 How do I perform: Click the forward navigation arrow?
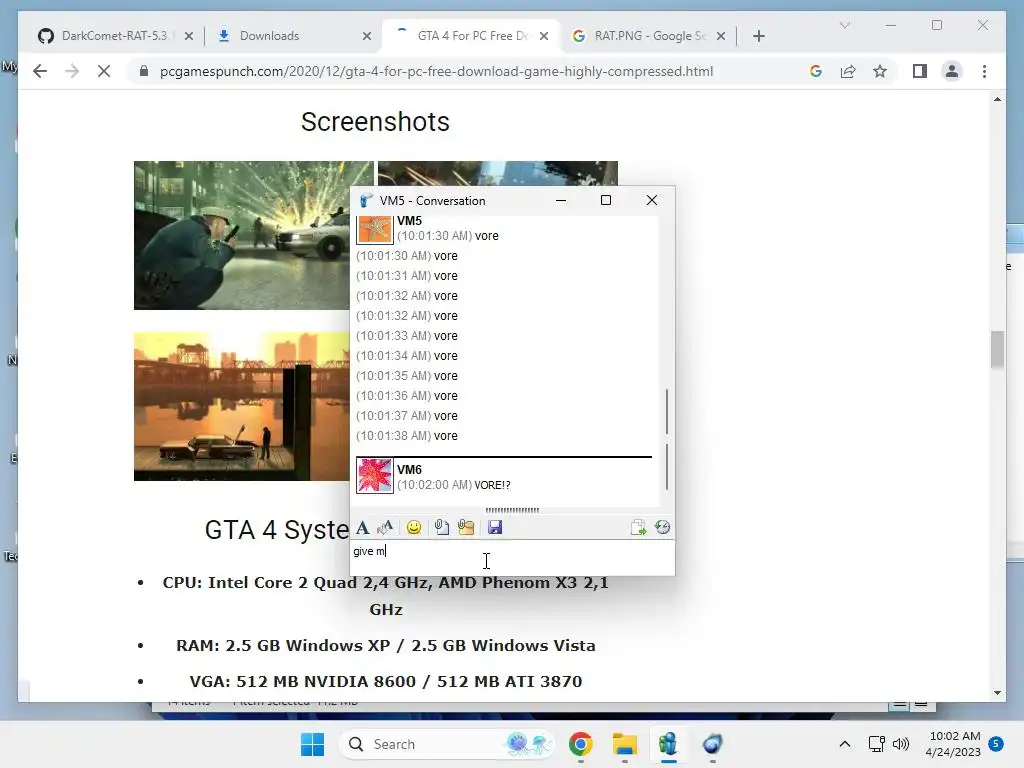pos(72,71)
